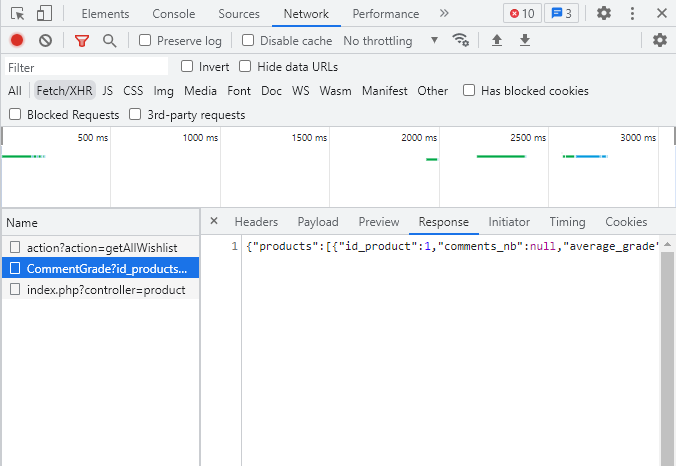Switch to the Console tab

(x=174, y=14)
